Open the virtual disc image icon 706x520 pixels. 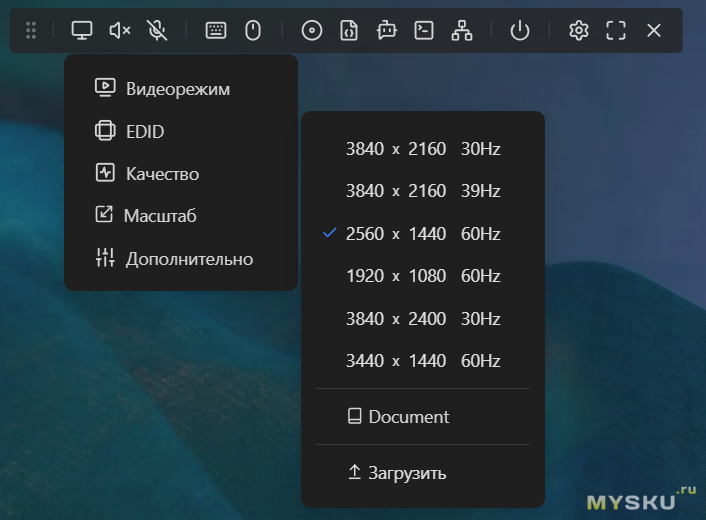pyautogui.click(x=312, y=31)
